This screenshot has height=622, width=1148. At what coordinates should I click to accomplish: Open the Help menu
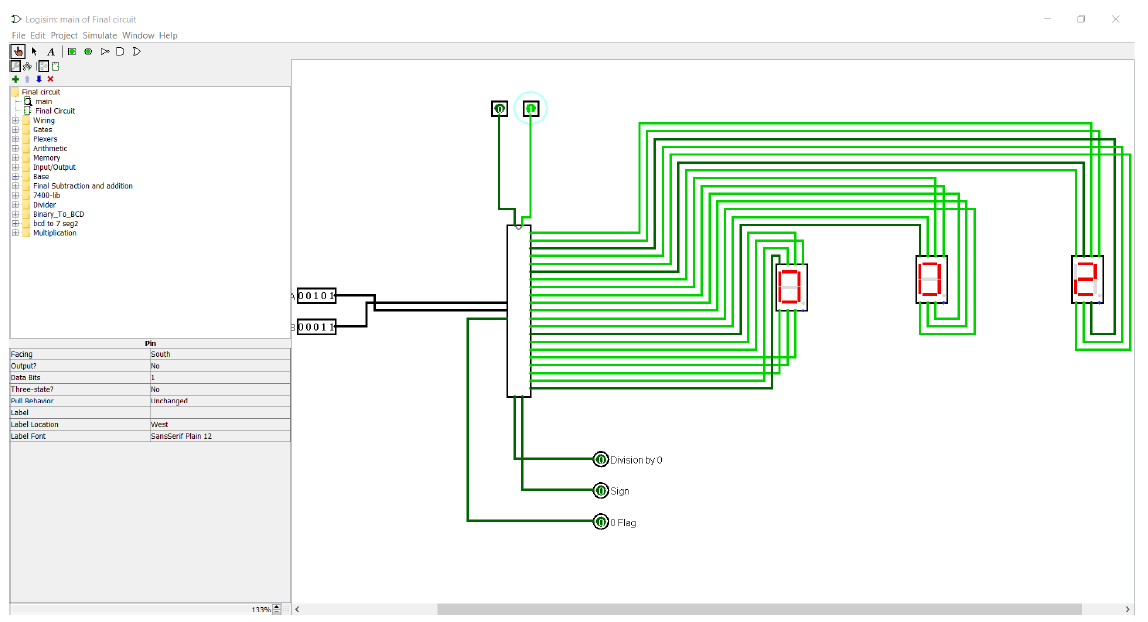(168, 35)
